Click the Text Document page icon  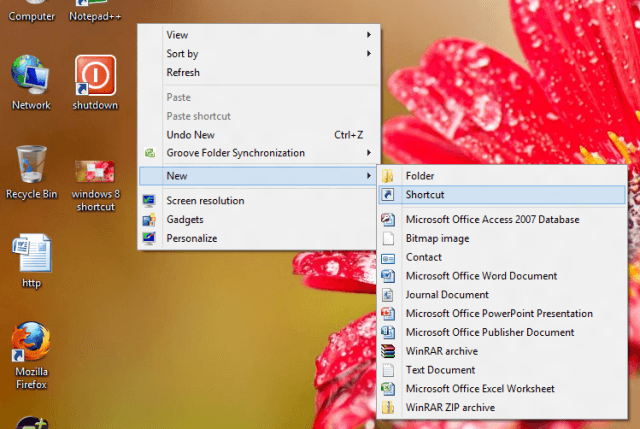coord(388,370)
